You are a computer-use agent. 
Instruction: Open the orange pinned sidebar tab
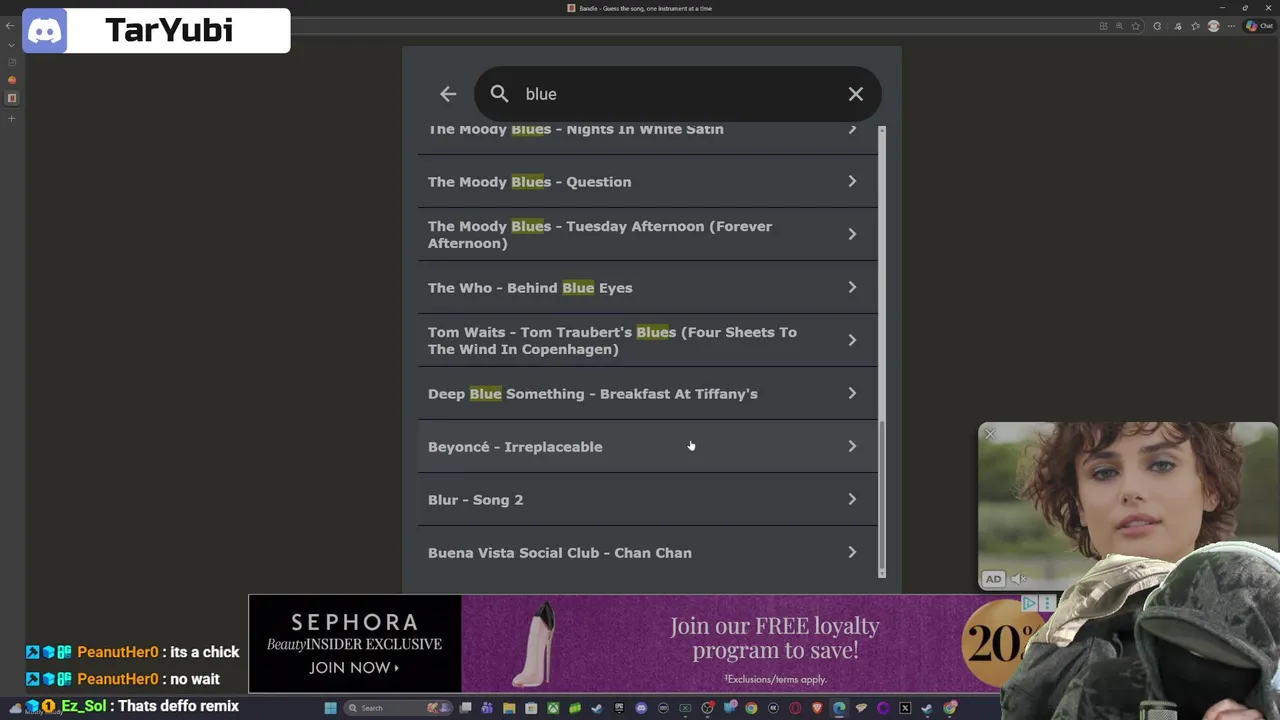[11, 80]
